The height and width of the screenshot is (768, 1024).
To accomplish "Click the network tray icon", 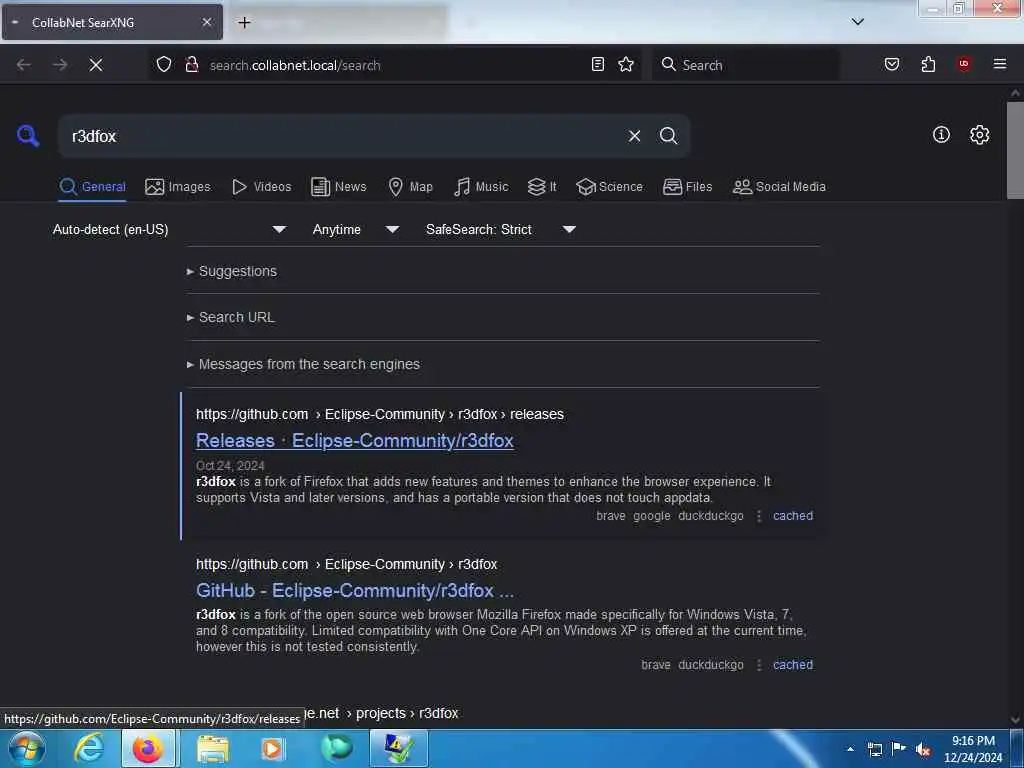I will click(x=875, y=749).
